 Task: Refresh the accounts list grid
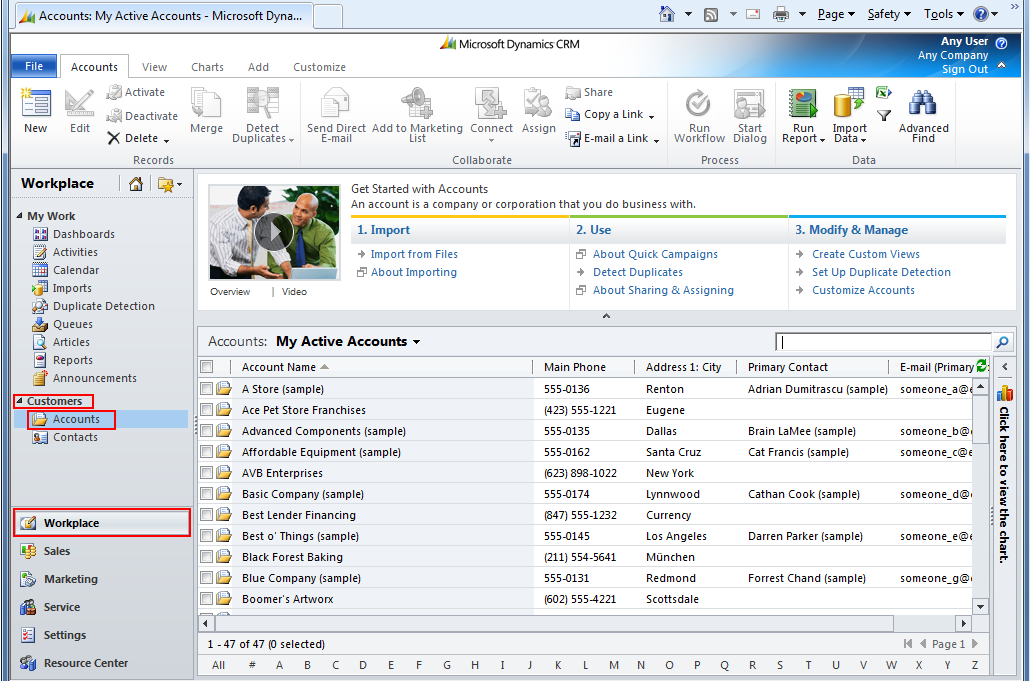tap(981, 366)
